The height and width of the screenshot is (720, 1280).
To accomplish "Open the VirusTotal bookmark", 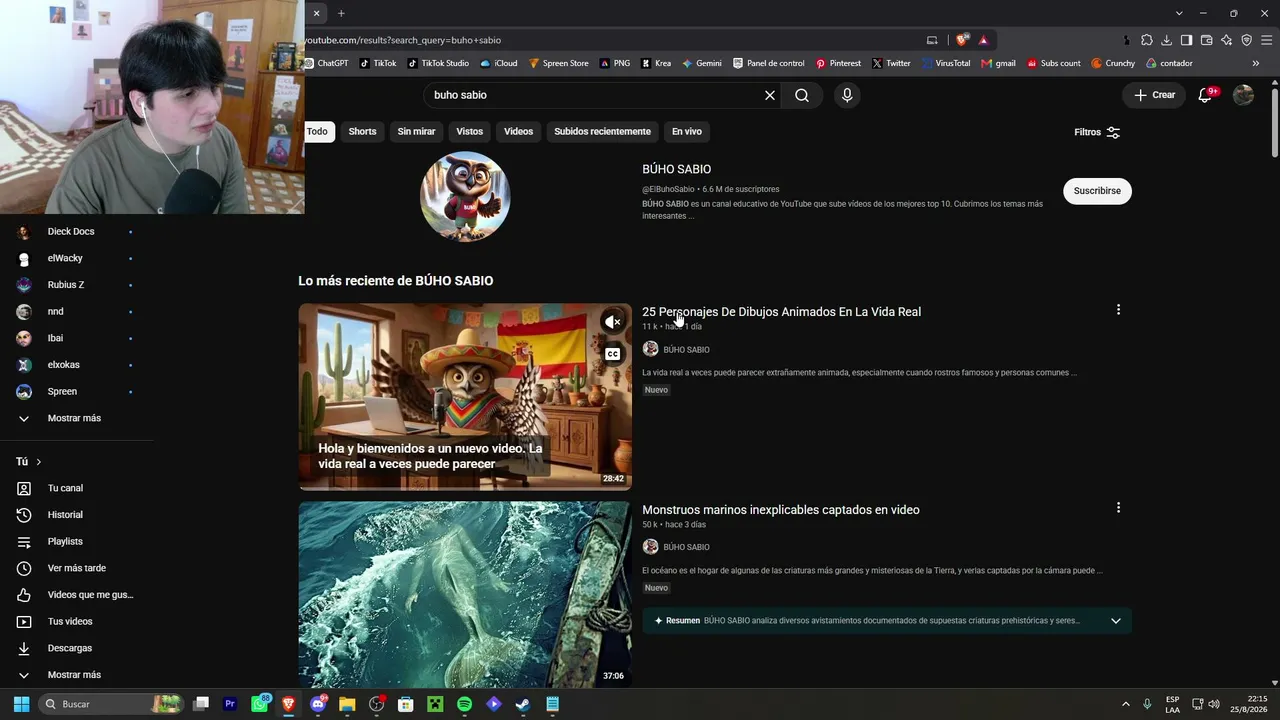I will (945, 63).
